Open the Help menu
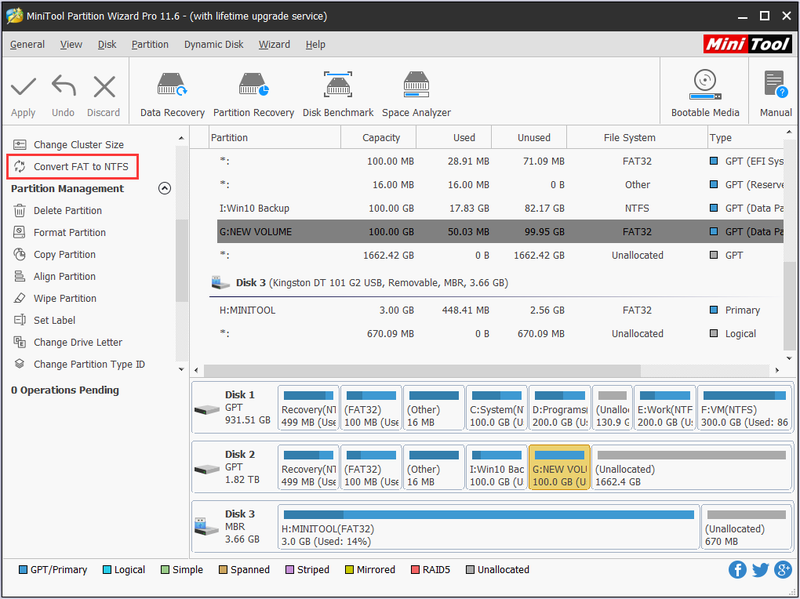The width and height of the screenshot is (800, 599). click(315, 44)
